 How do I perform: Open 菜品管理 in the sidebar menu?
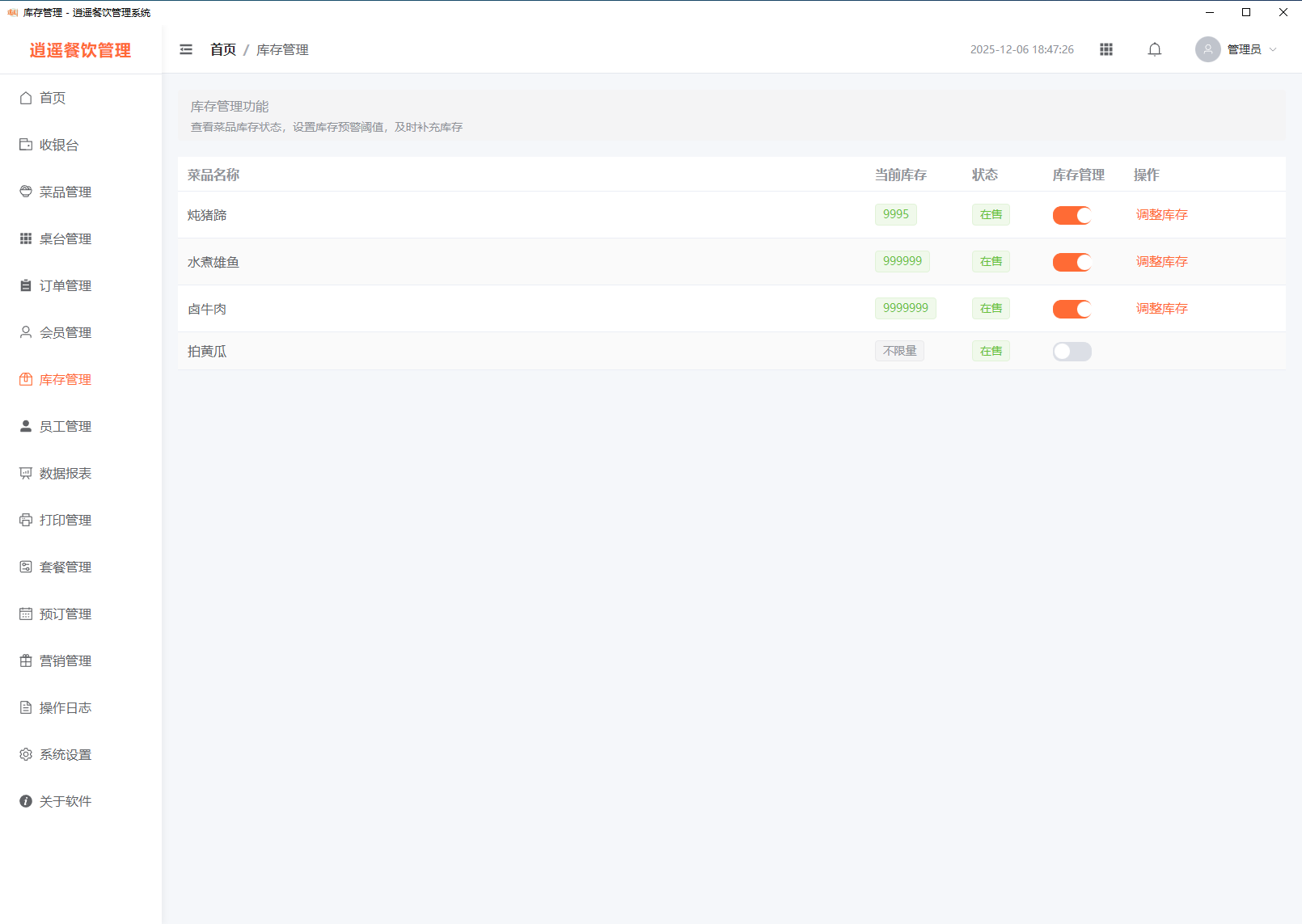pos(65,192)
